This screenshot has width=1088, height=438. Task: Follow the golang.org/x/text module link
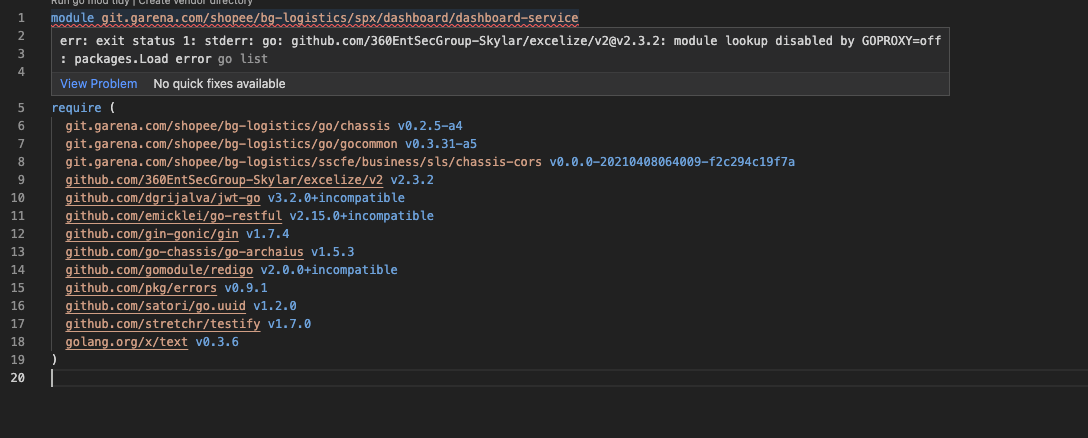tap(127, 342)
